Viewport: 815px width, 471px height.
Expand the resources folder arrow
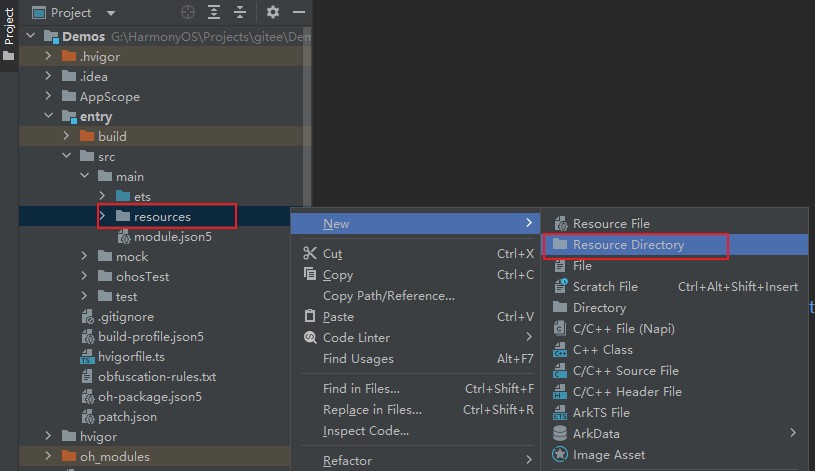(103, 216)
